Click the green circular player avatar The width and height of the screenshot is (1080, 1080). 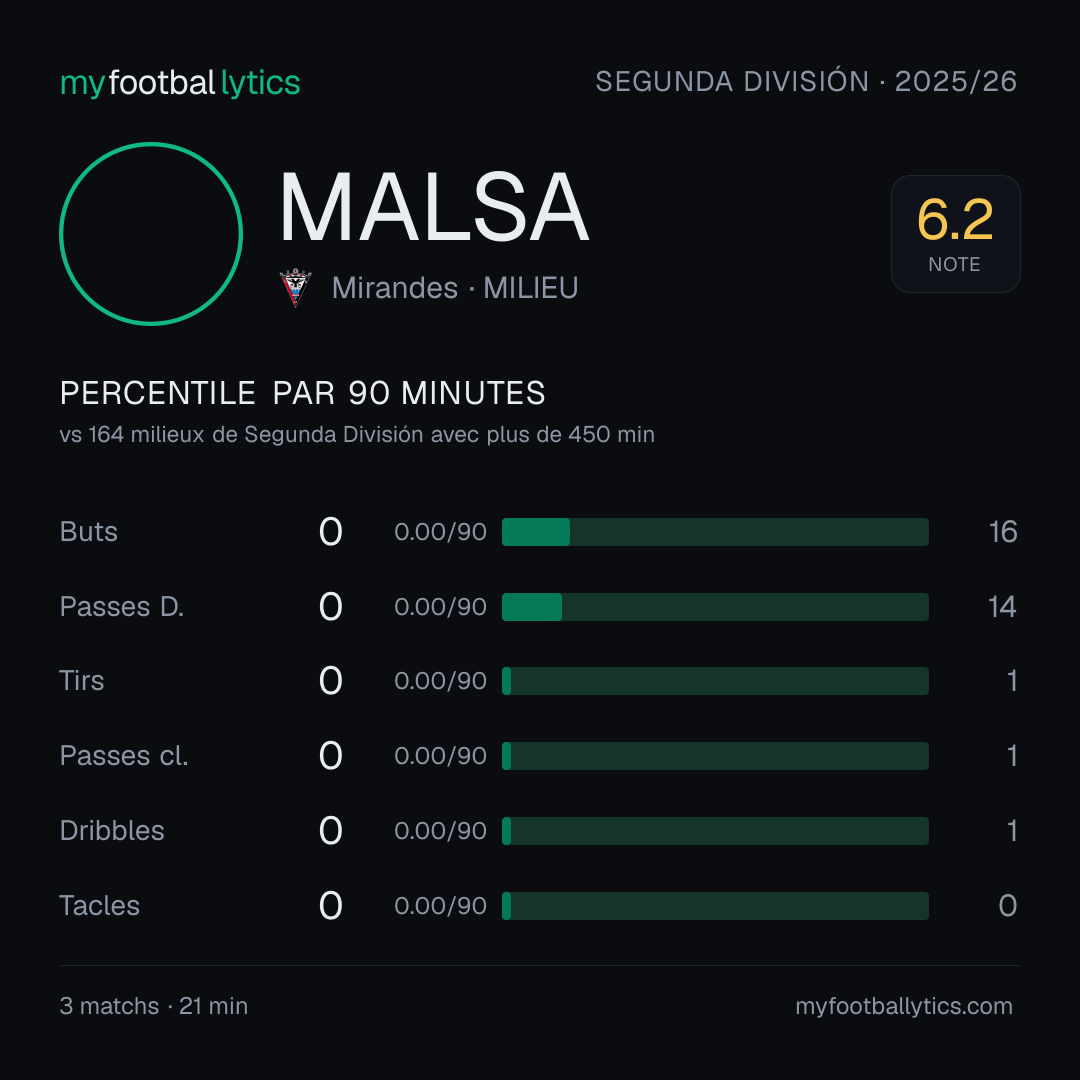coord(151,233)
